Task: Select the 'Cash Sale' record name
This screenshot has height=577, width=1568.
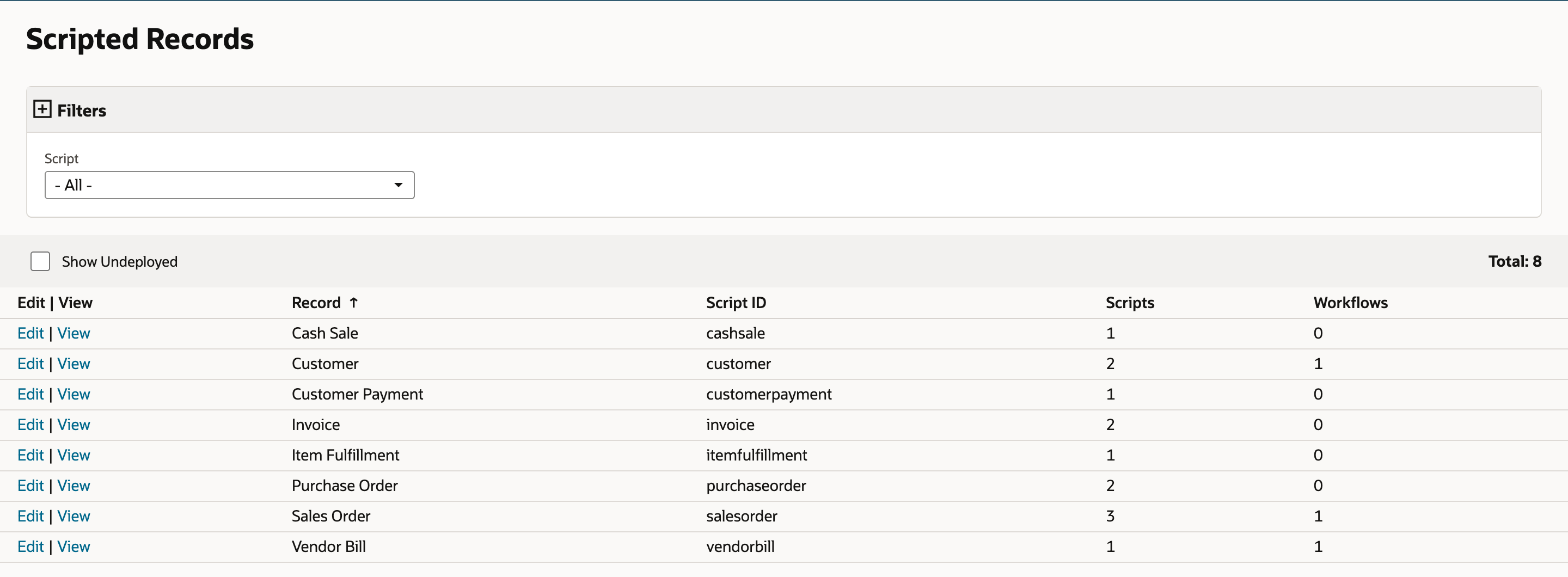Action: (x=325, y=334)
